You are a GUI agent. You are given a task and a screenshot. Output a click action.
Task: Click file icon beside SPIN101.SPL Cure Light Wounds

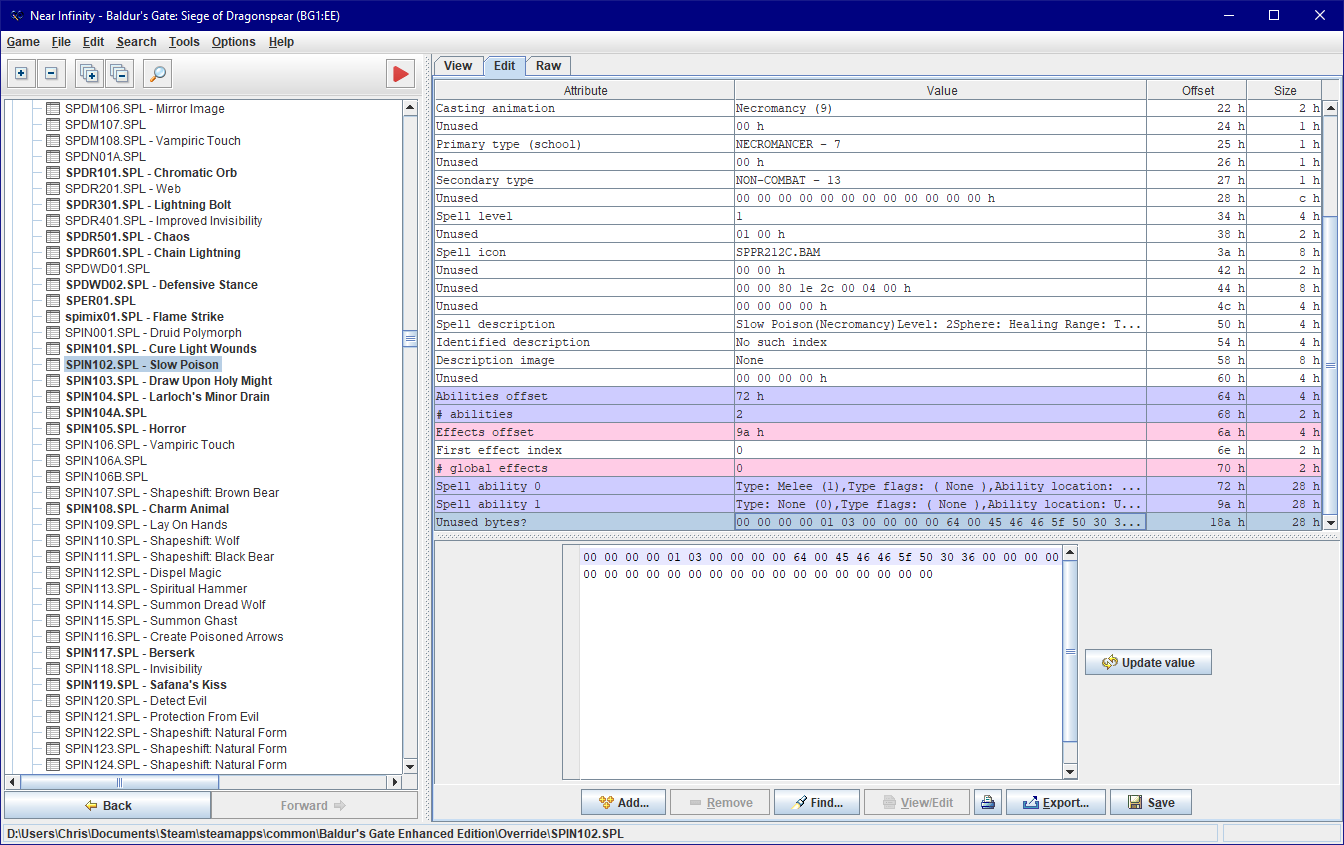click(54, 349)
